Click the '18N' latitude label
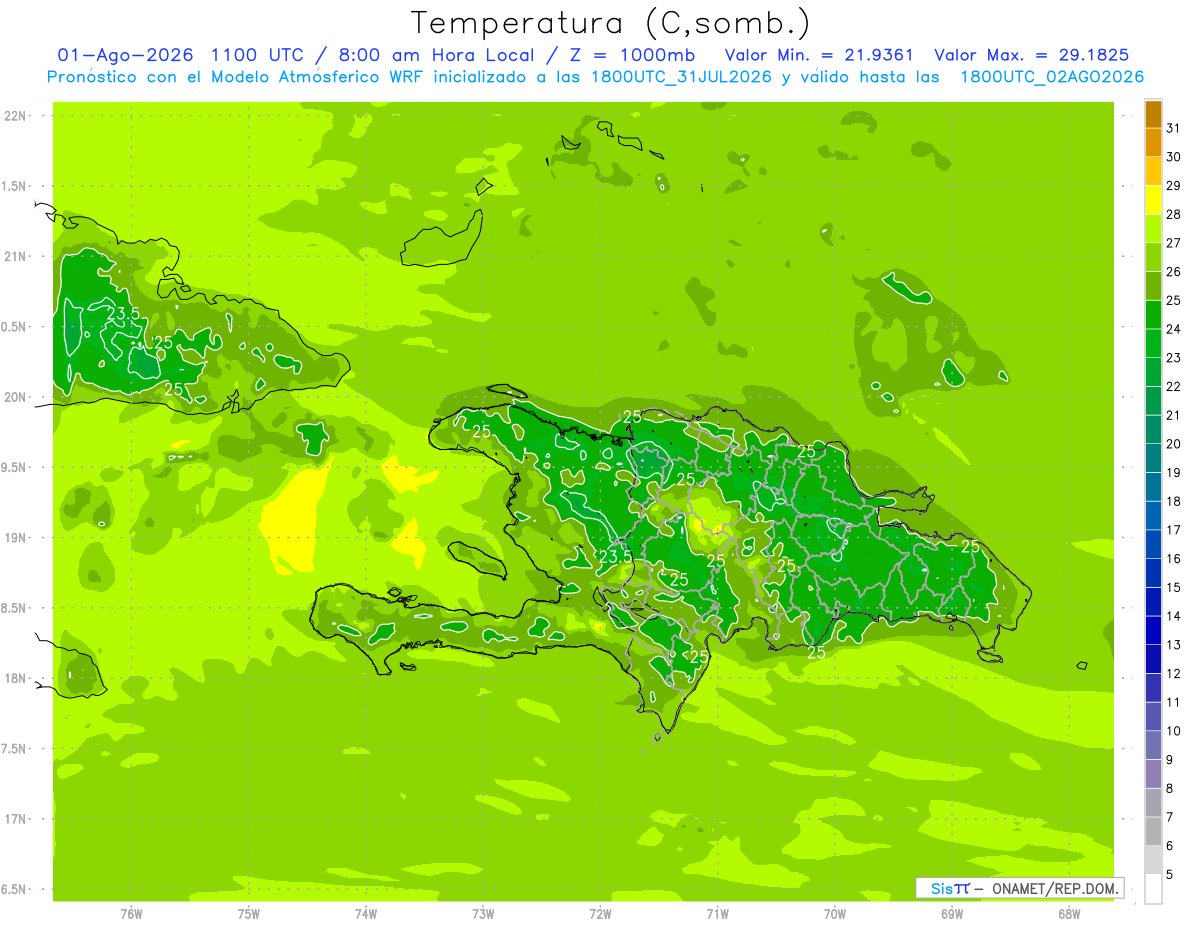The width and height of the screenshot is (1200, 927). click(14, 678)
